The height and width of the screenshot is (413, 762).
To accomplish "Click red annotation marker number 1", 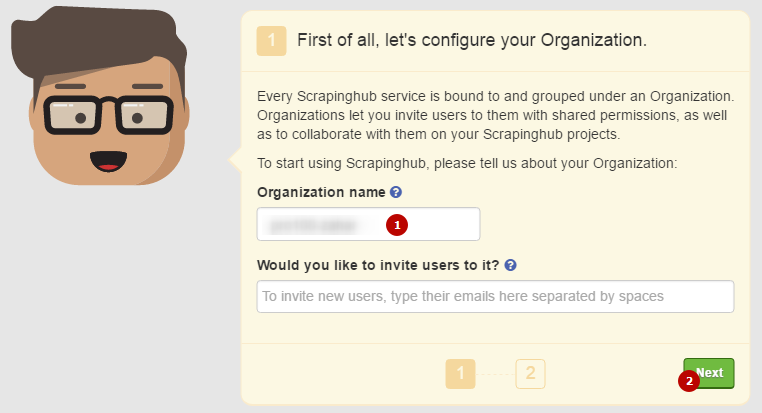I will pos(397,225).
